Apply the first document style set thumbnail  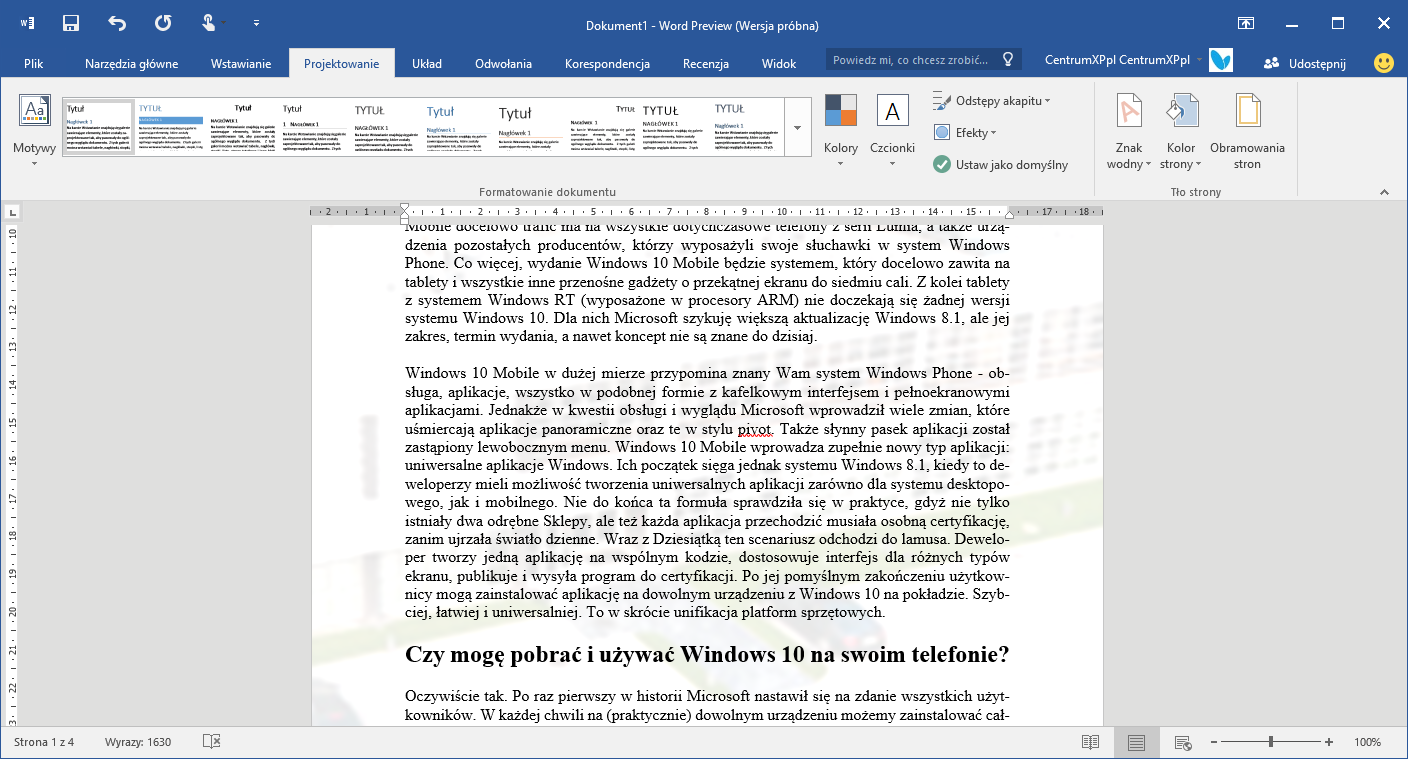pyautogui.click(x=99, y=127)
